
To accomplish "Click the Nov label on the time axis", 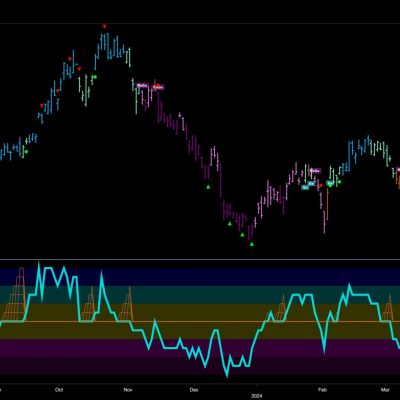I will click(128, 389).
